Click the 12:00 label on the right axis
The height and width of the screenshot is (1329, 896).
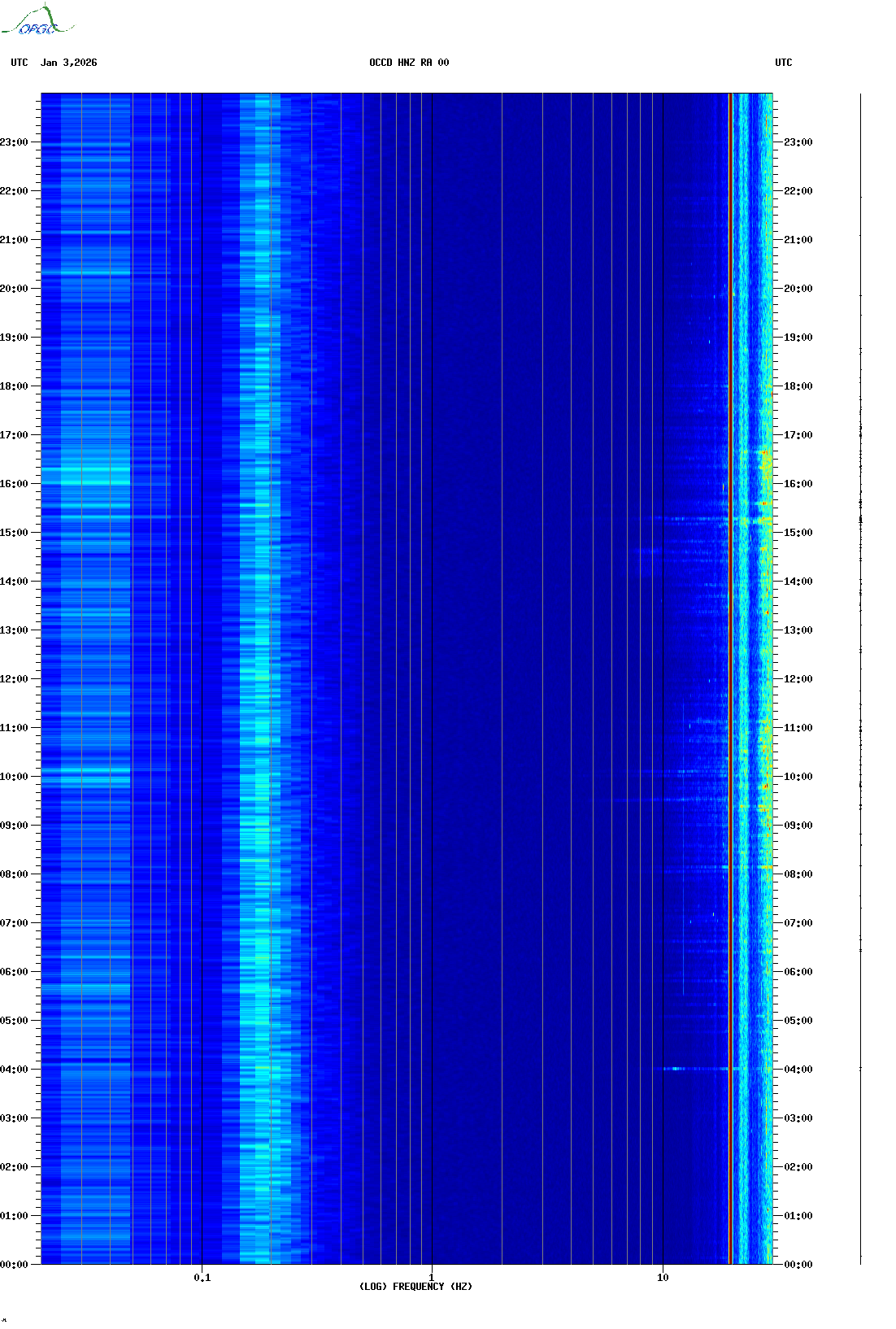(798, 679)
